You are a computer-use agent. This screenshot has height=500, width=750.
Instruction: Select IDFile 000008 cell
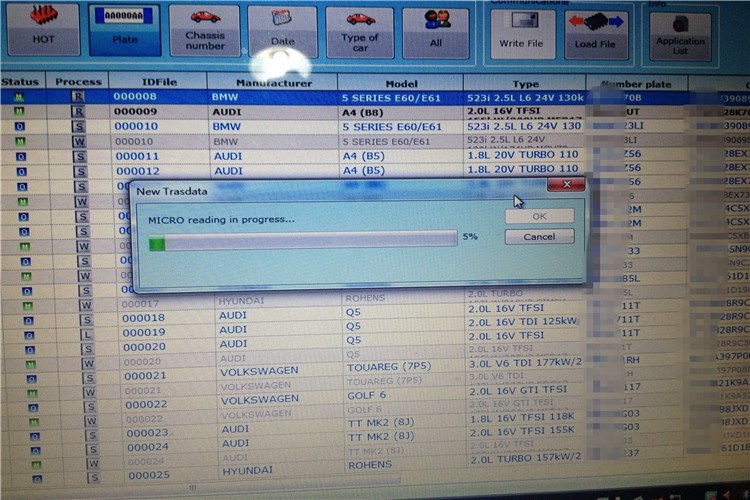[135, 97]
